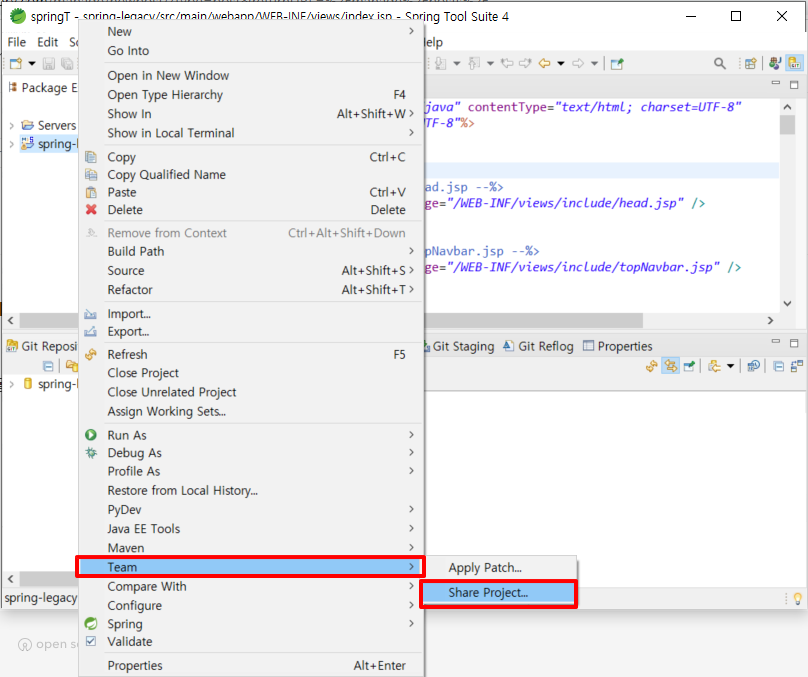Select Close Project menu entry
Image resolution: width=808 pixels, height=677 pixels.
tap(251, 373)
